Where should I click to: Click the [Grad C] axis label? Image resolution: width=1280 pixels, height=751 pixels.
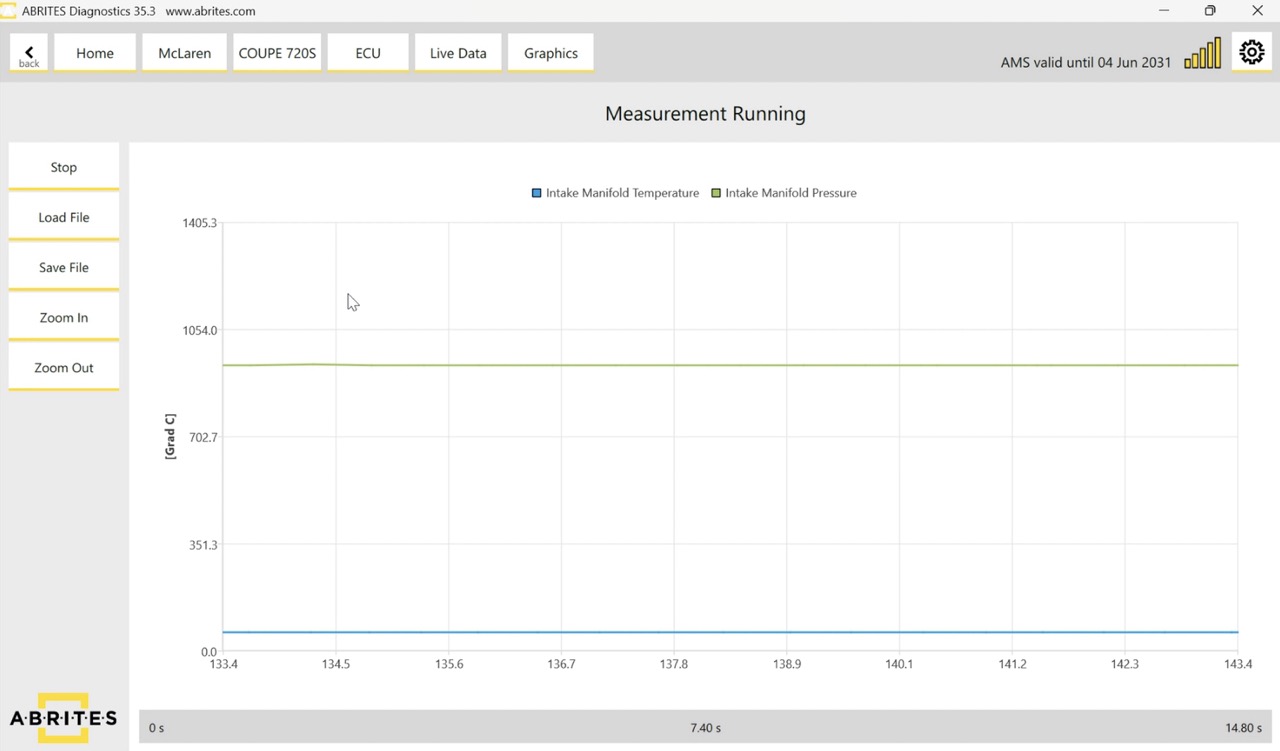pos(170,437)
